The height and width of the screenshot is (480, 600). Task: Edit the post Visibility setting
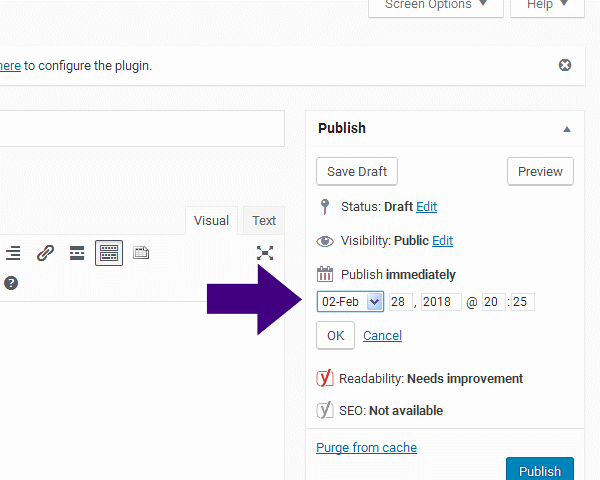(442, 241)
